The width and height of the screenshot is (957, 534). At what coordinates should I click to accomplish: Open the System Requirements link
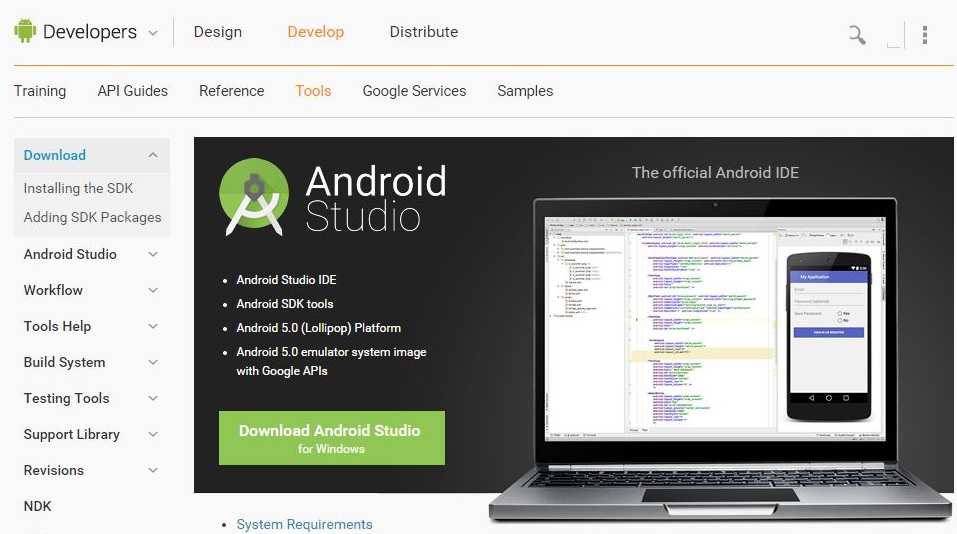pos(304,524)
